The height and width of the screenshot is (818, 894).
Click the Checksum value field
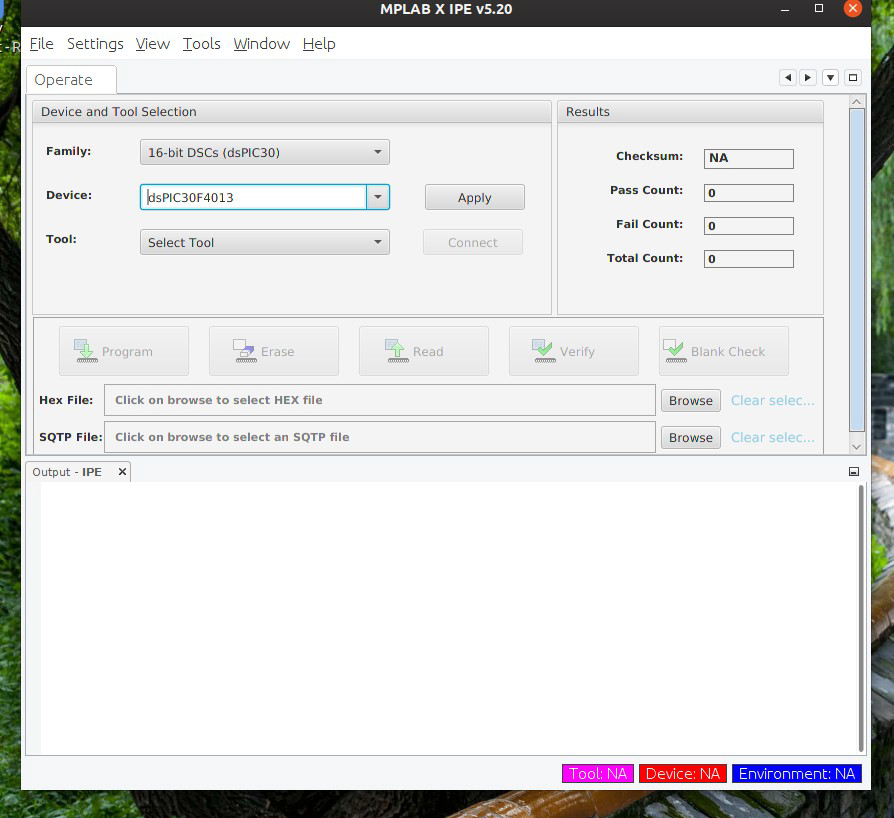pos(749,158)
